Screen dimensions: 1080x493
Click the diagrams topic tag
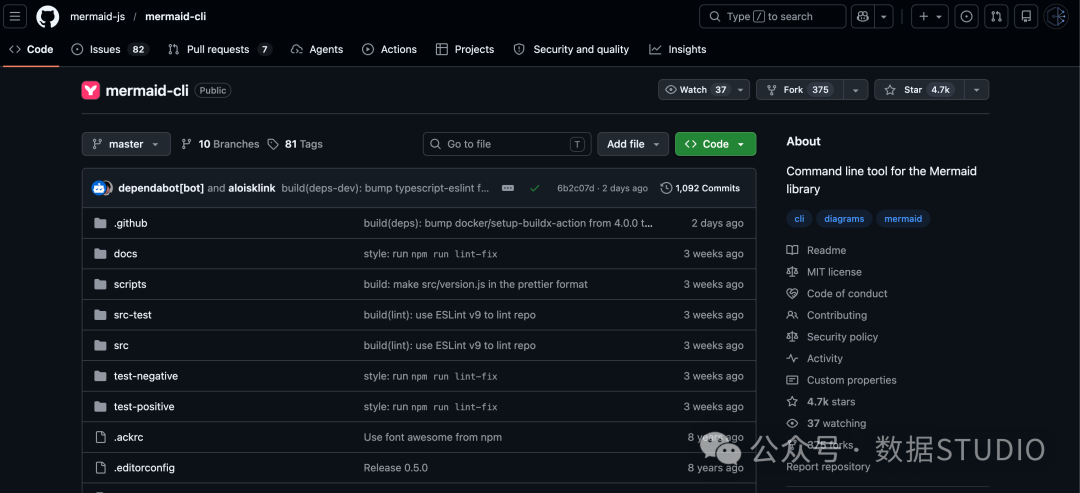[x=844, y=218]
